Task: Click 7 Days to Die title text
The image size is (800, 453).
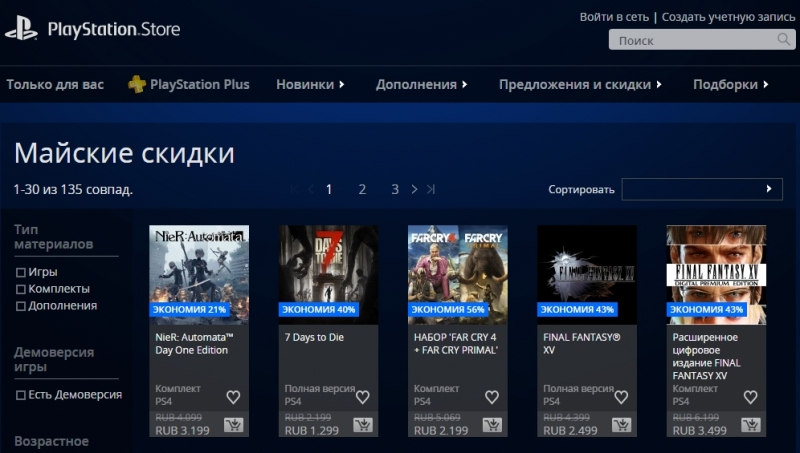Action: 314,337
